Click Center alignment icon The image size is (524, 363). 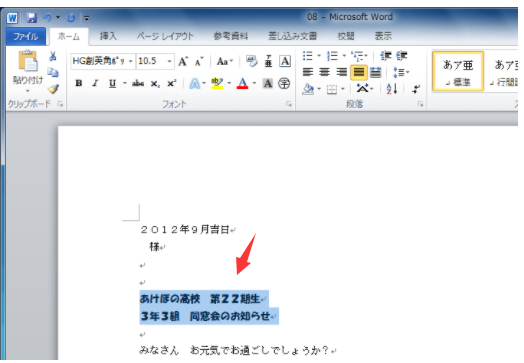(324, 72)
